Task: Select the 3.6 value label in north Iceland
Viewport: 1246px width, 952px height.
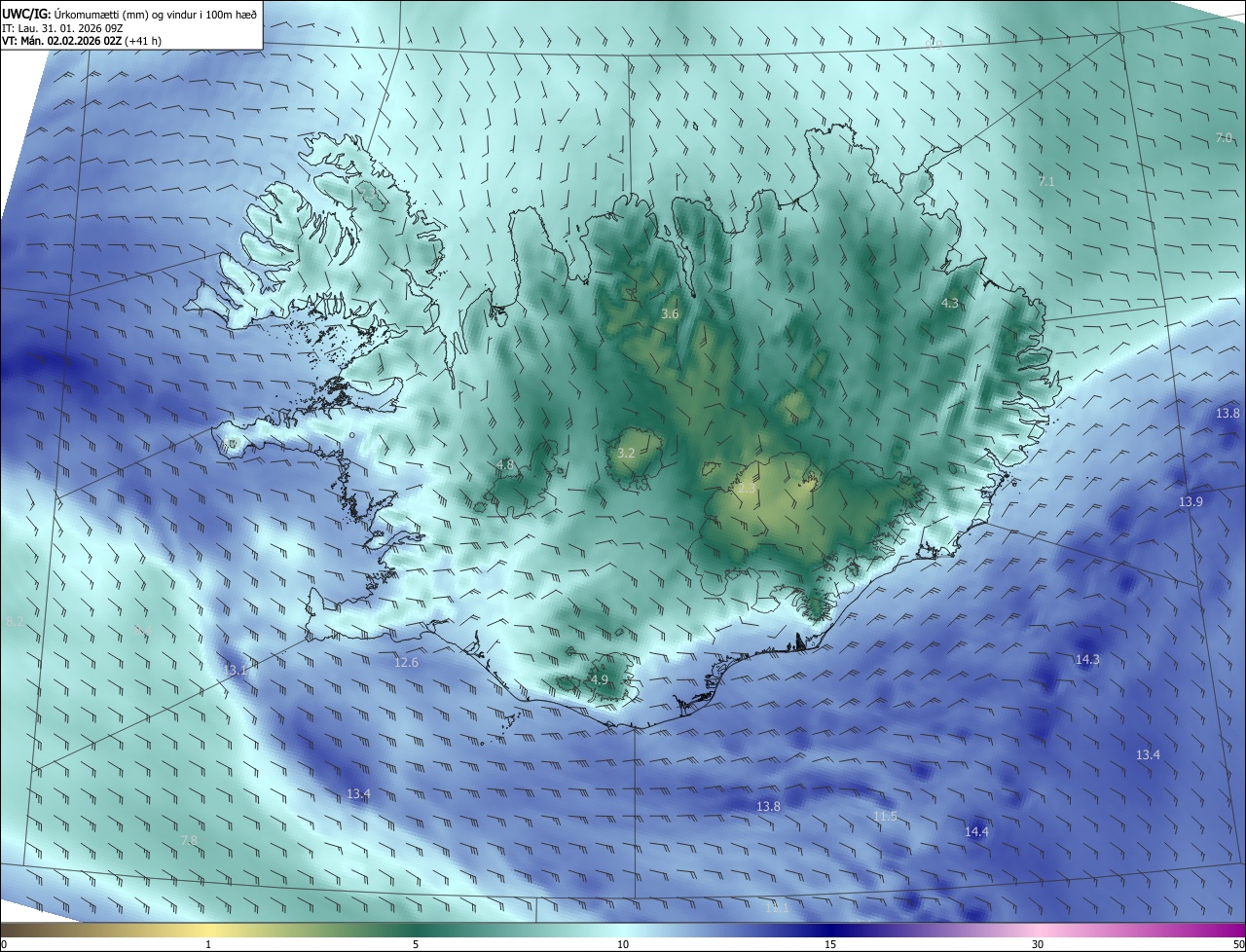Action: tap(670, 313)
